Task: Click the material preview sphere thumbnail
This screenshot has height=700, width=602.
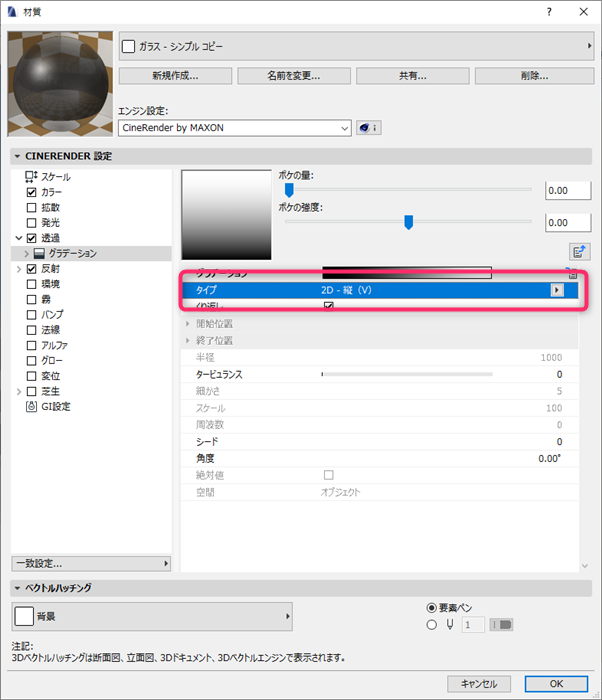Action: click(x=60, y=84)
